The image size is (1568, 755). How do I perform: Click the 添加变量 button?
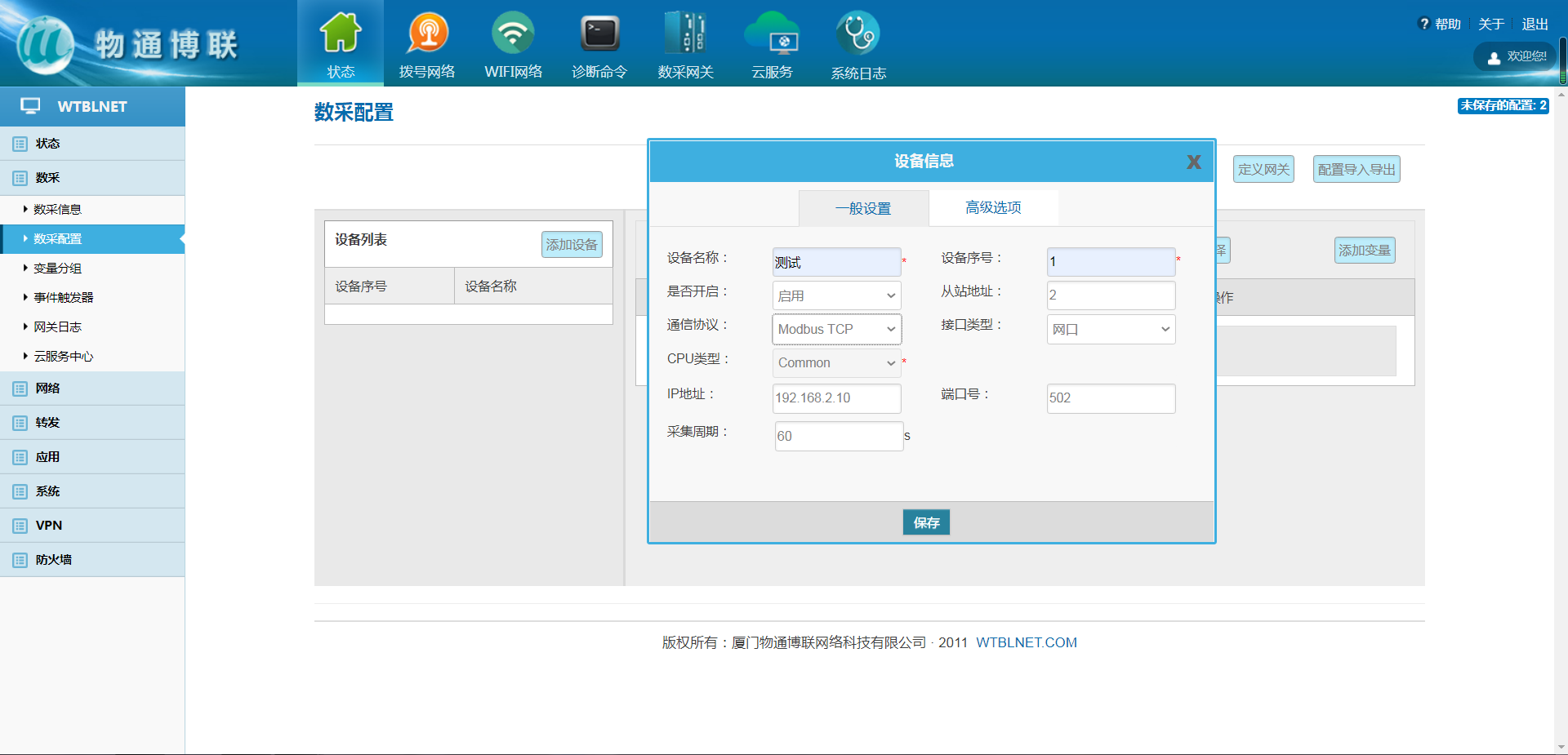pyautogui.click(x=1365, y=251)
